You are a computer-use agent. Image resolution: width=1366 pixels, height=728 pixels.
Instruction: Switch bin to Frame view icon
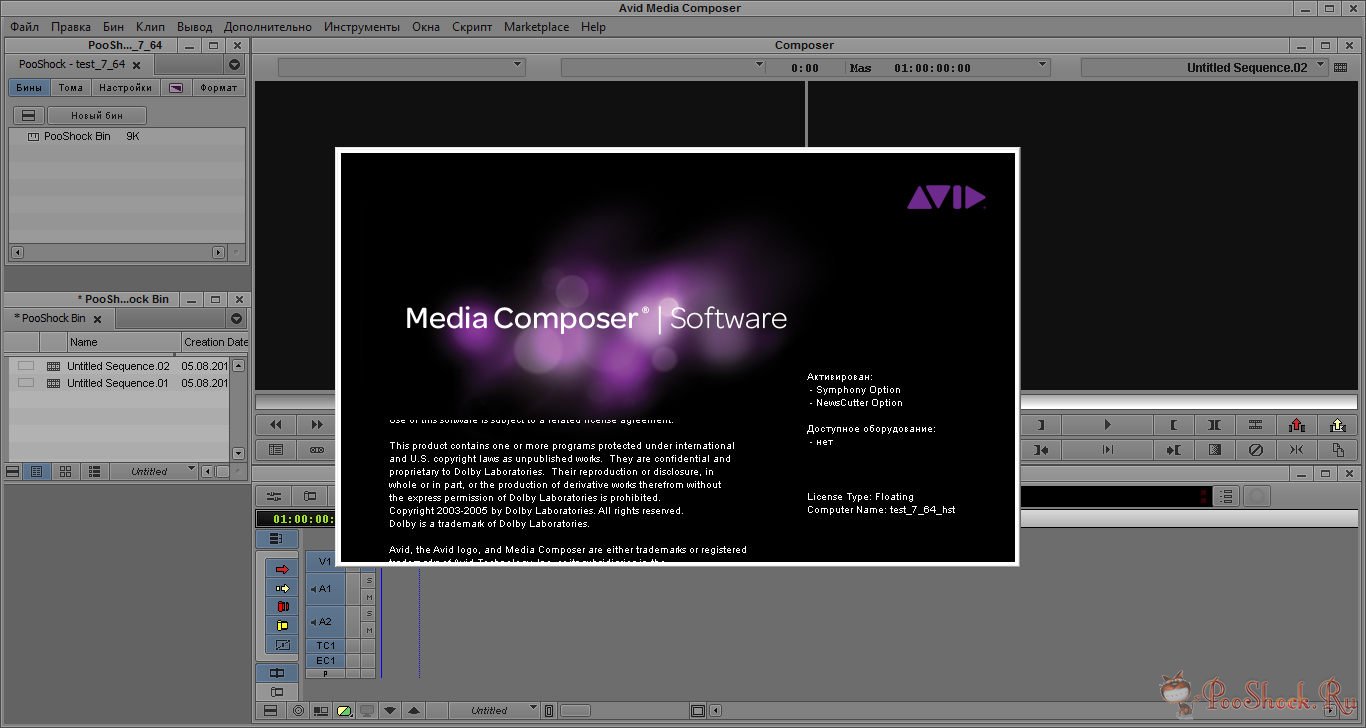click(65, 471)
